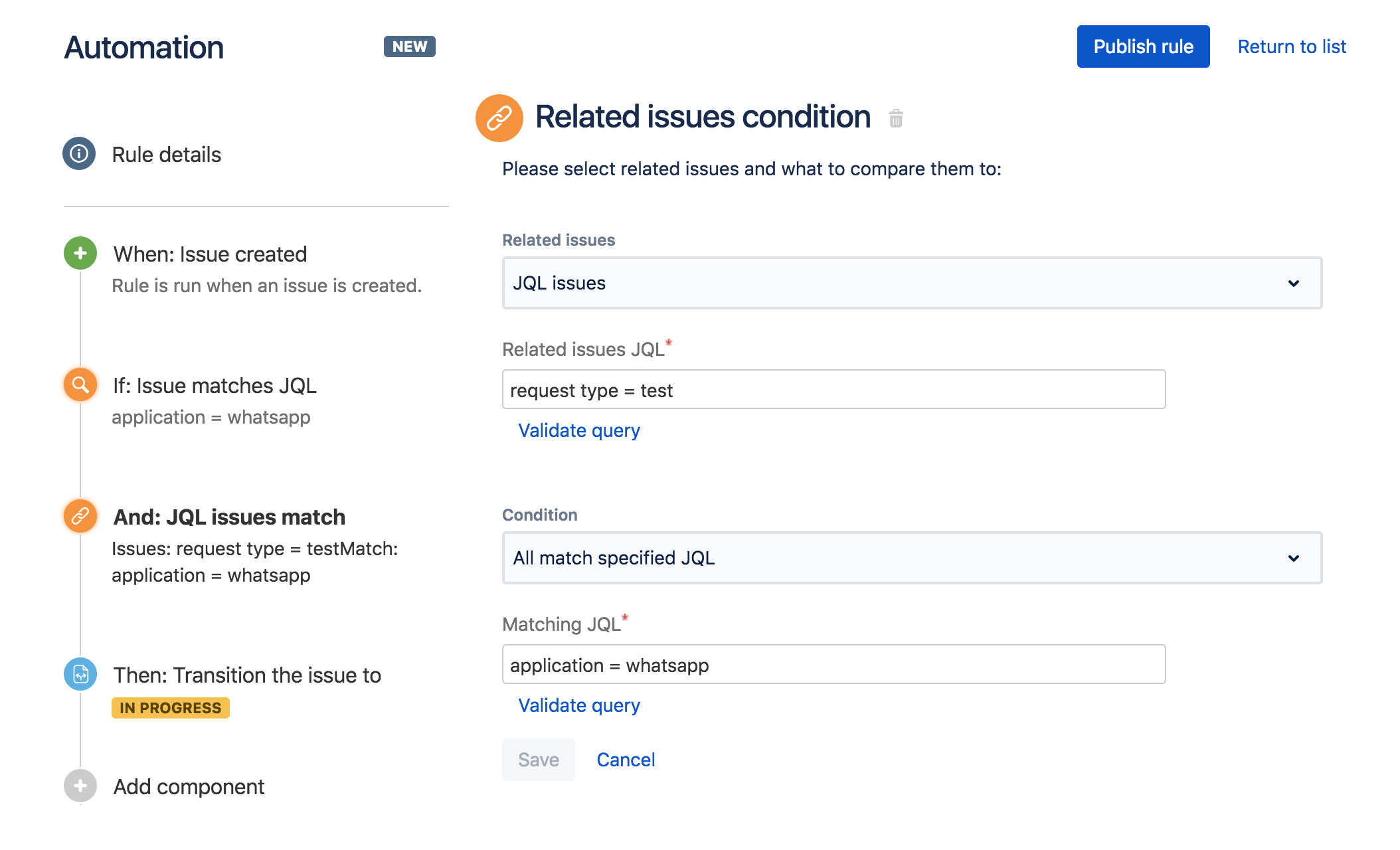
Task: Validate query under Related issues JQL
Action: coord(578,430)
